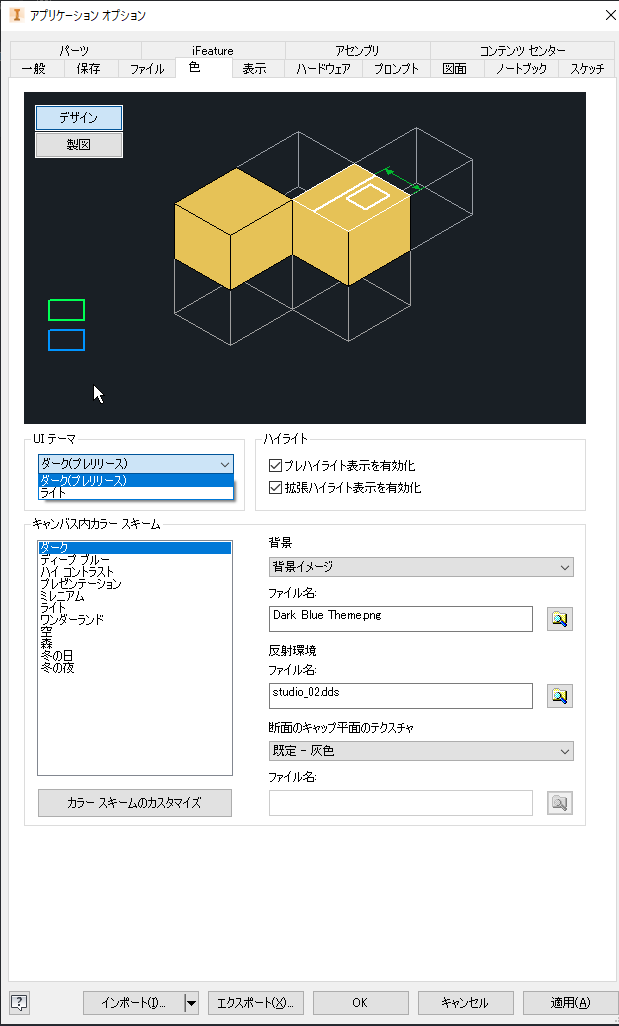Switch to the プロンプト tab
Screen dimensions: 619x1026
(396, 69)
